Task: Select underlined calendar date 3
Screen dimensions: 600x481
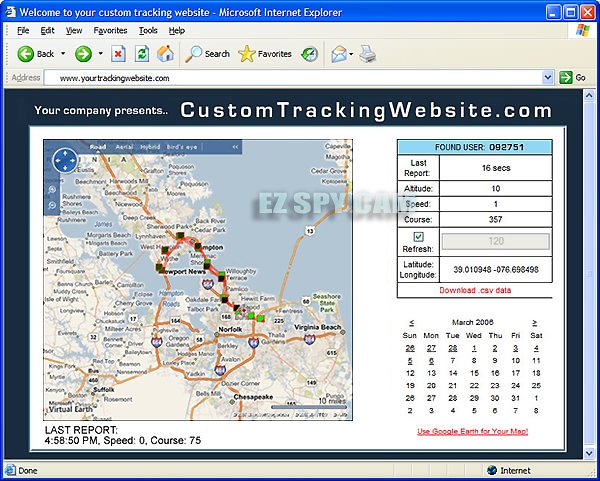Action: click(x=515, y=348)
